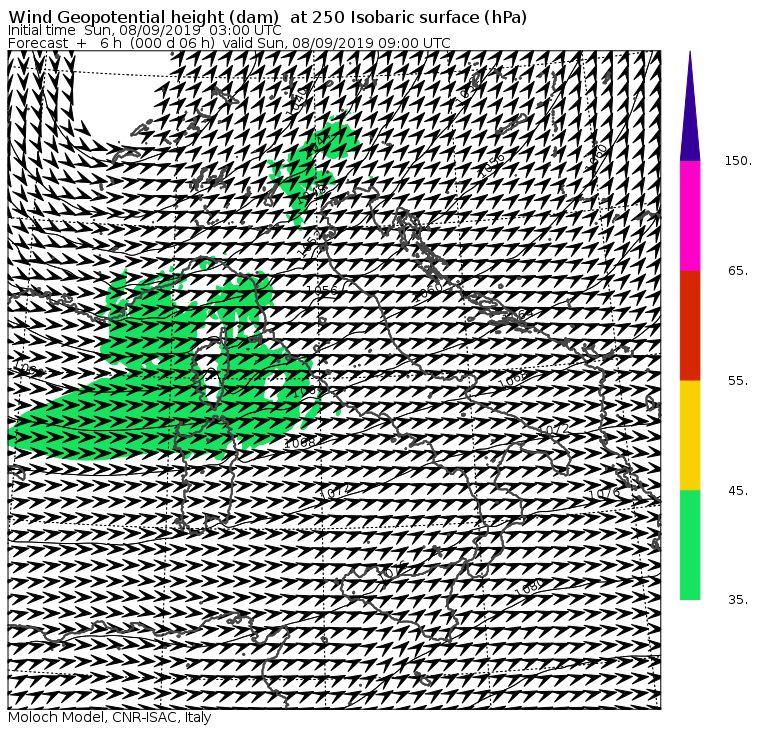This screenshot has height=731, width=760.
Task: Click the '150.' legend value label
Action: (x=738, y=161)
